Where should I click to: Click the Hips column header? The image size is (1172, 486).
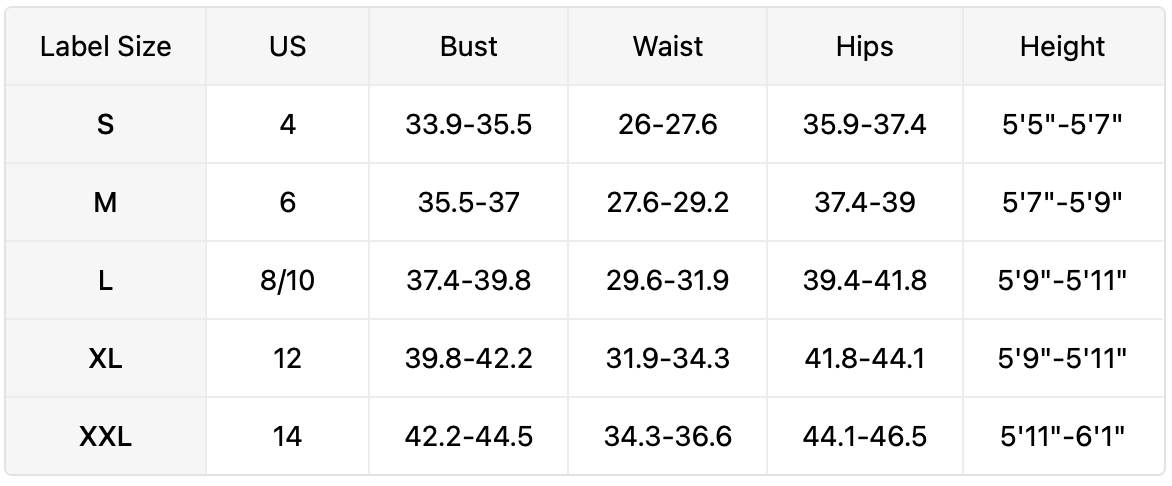tap(865, 47)
